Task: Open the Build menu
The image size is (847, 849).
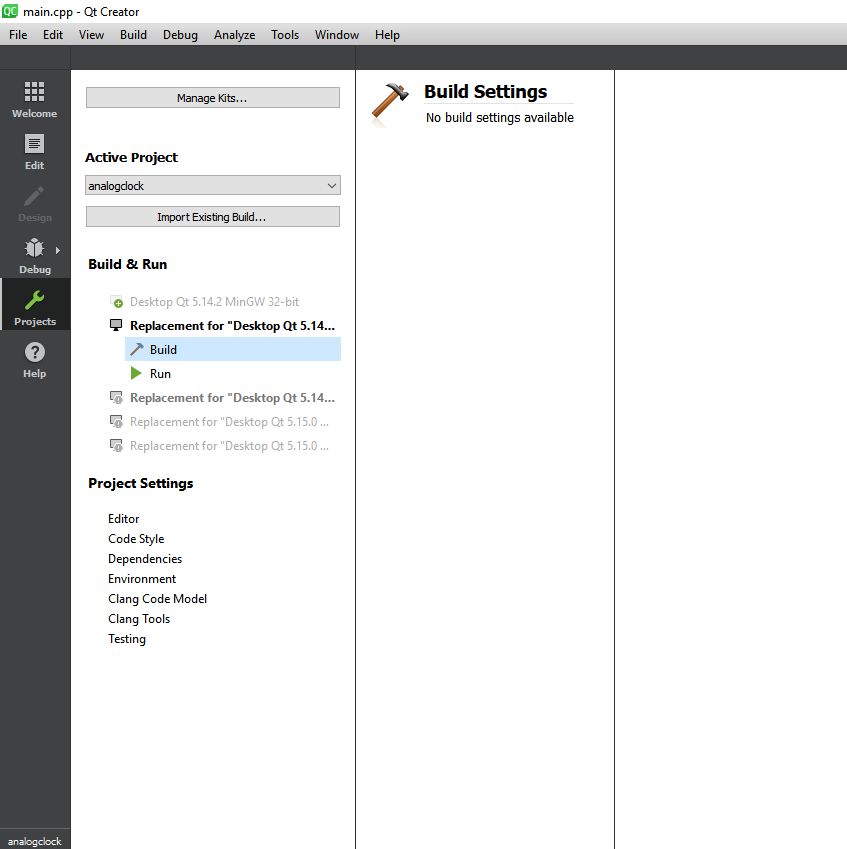Action: (133, 35)
